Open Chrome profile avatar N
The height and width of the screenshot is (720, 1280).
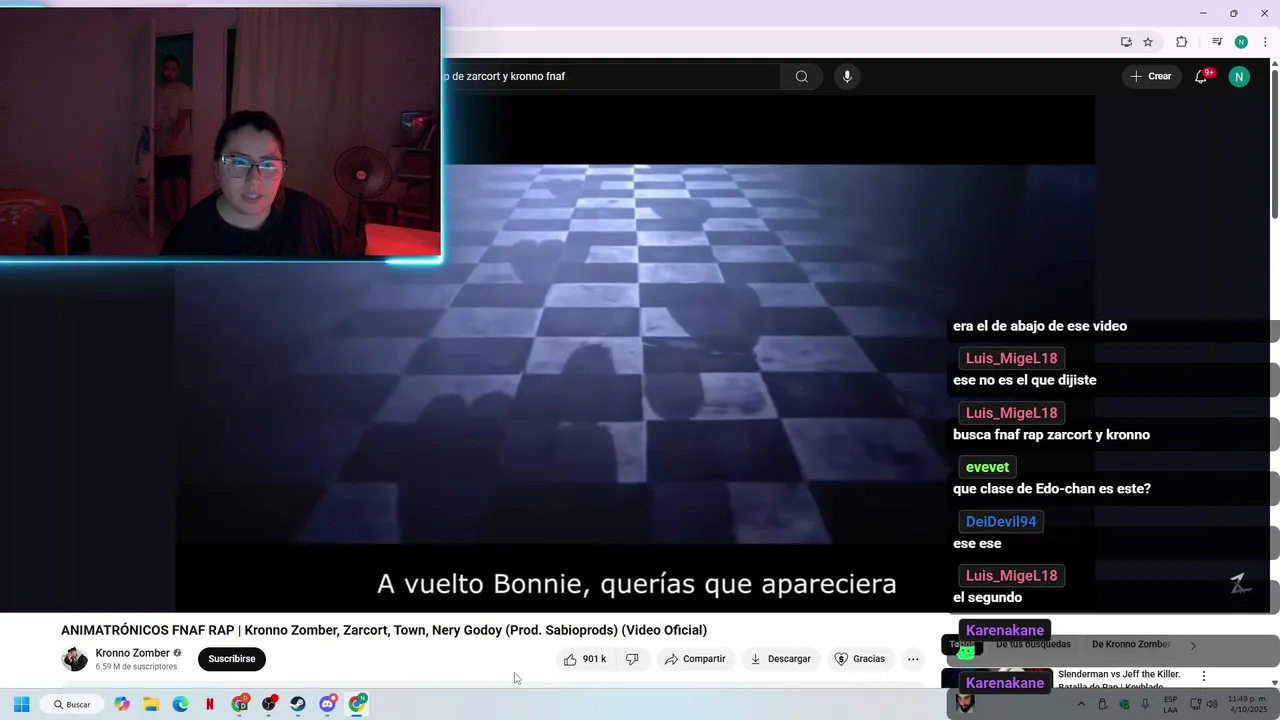[1241, 42]
